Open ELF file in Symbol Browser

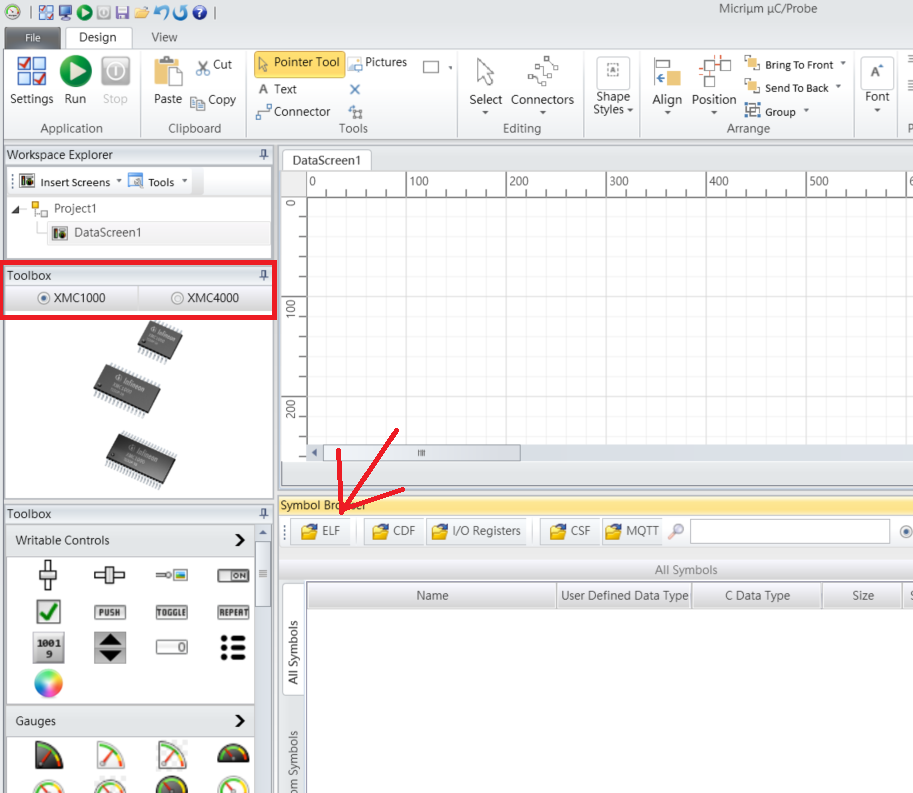tap(321, 531)
